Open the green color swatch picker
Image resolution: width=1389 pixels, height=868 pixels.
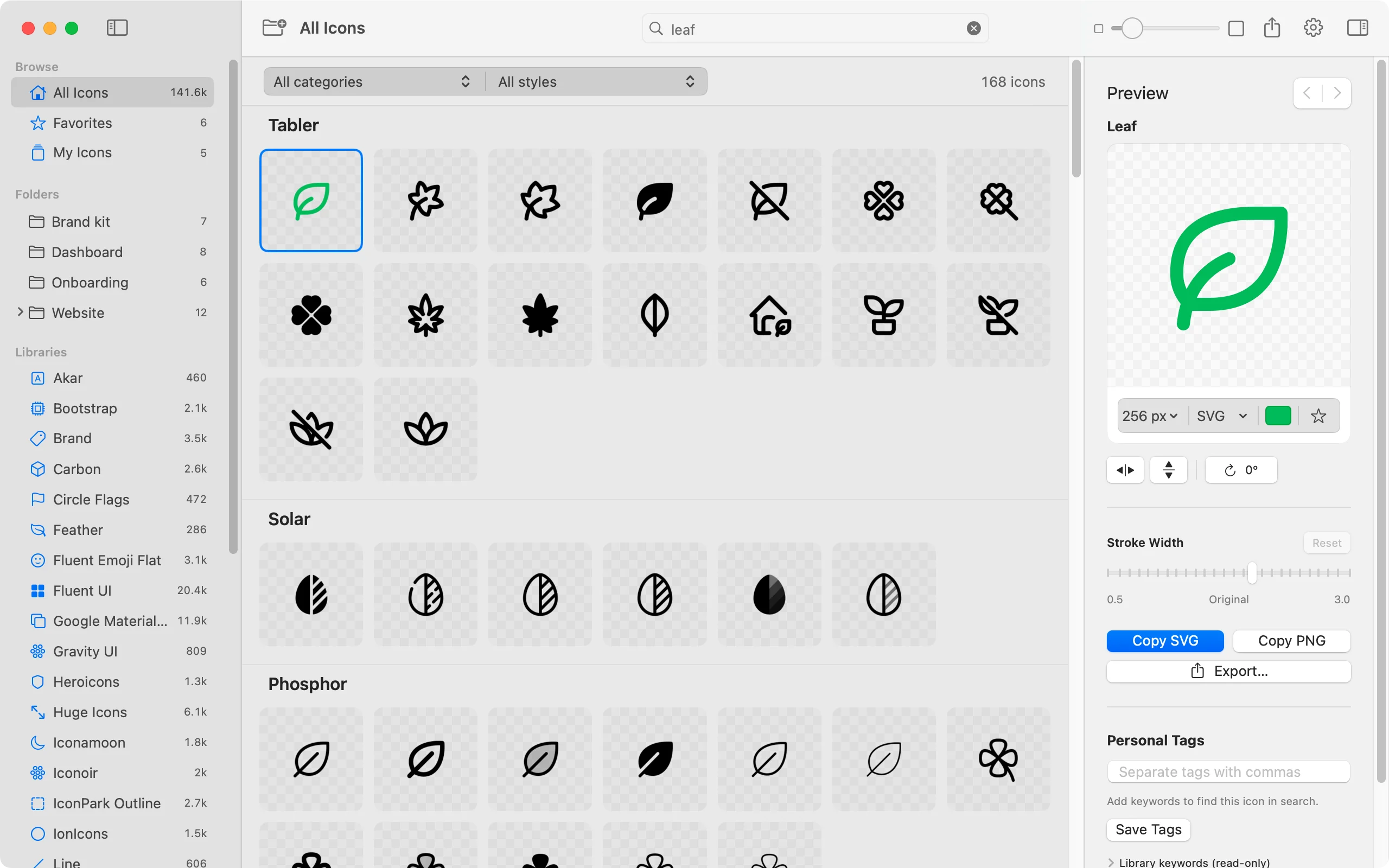pos(1278,416)
